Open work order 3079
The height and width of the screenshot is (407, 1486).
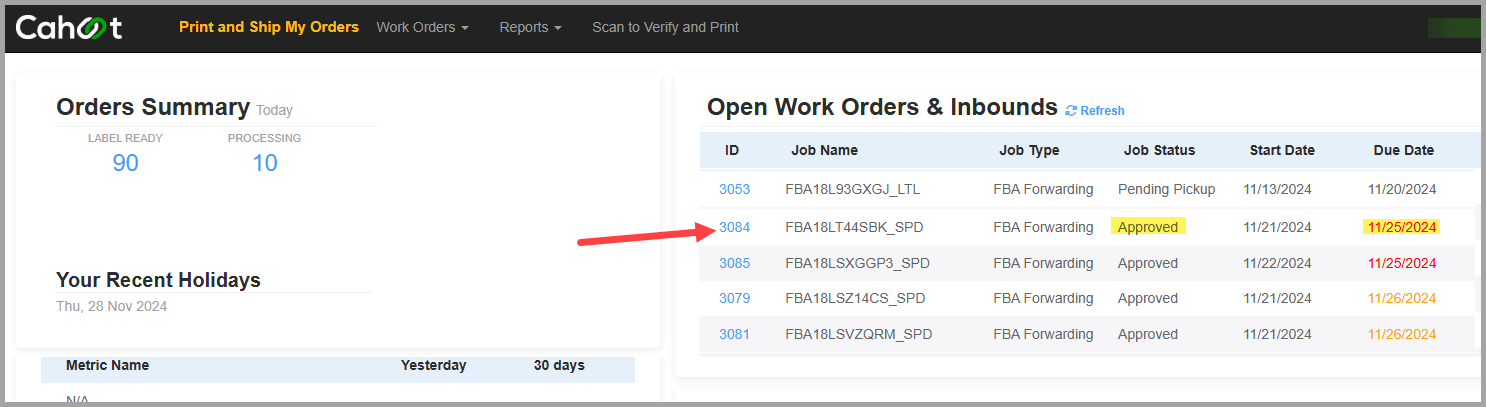(x=734, y=298)
